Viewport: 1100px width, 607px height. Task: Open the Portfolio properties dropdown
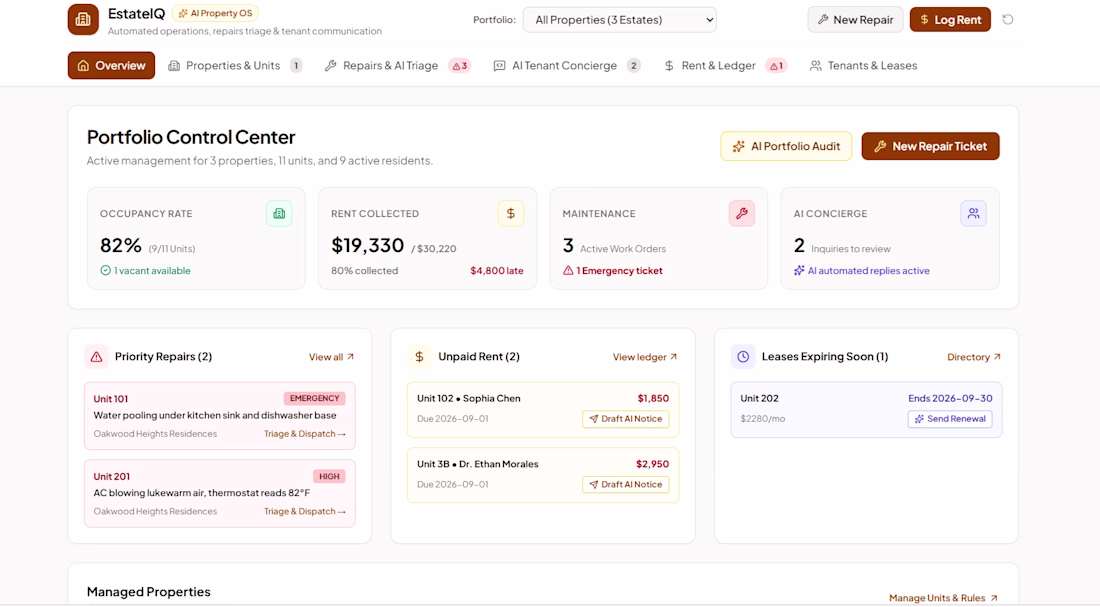coord(619,20)
